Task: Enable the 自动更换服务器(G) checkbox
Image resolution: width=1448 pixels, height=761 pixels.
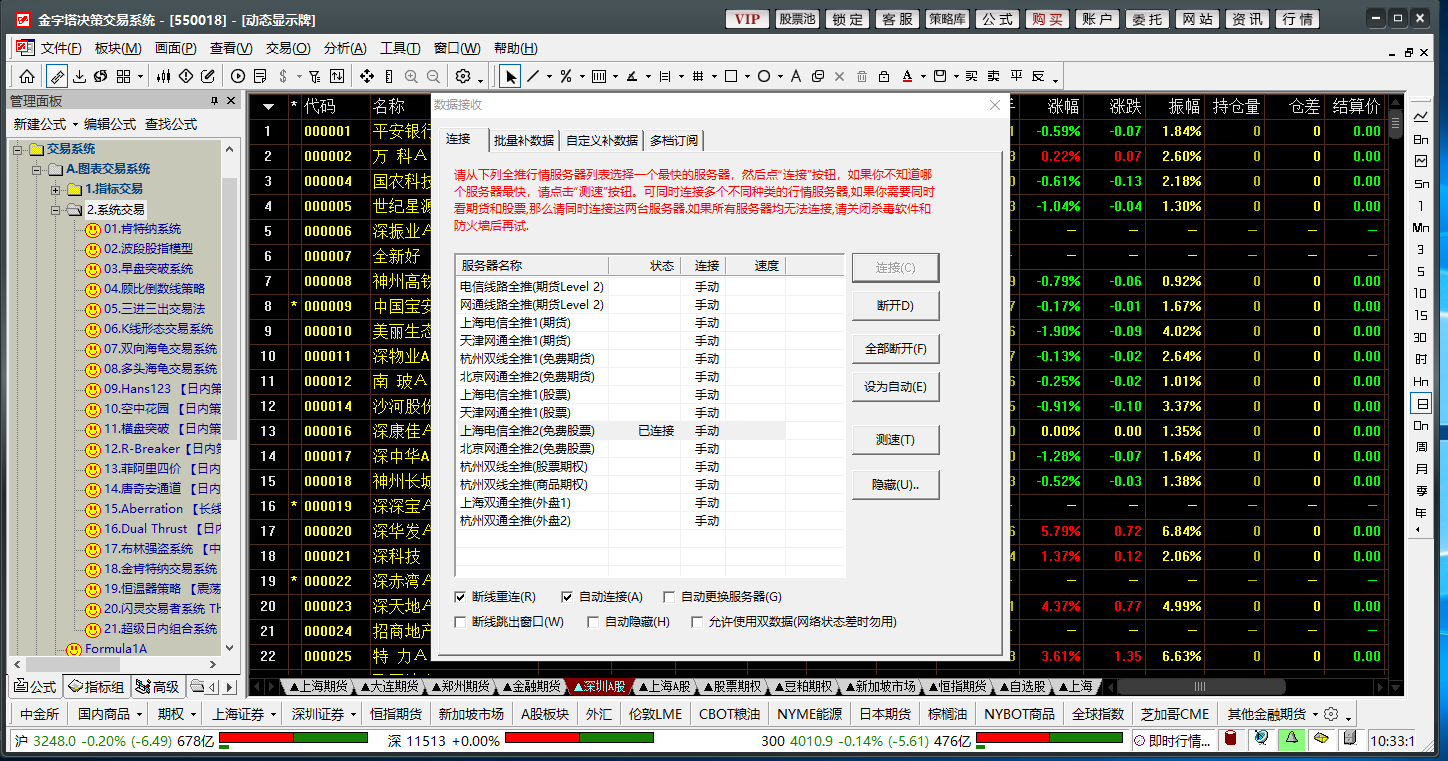Action: click(669, 597)
